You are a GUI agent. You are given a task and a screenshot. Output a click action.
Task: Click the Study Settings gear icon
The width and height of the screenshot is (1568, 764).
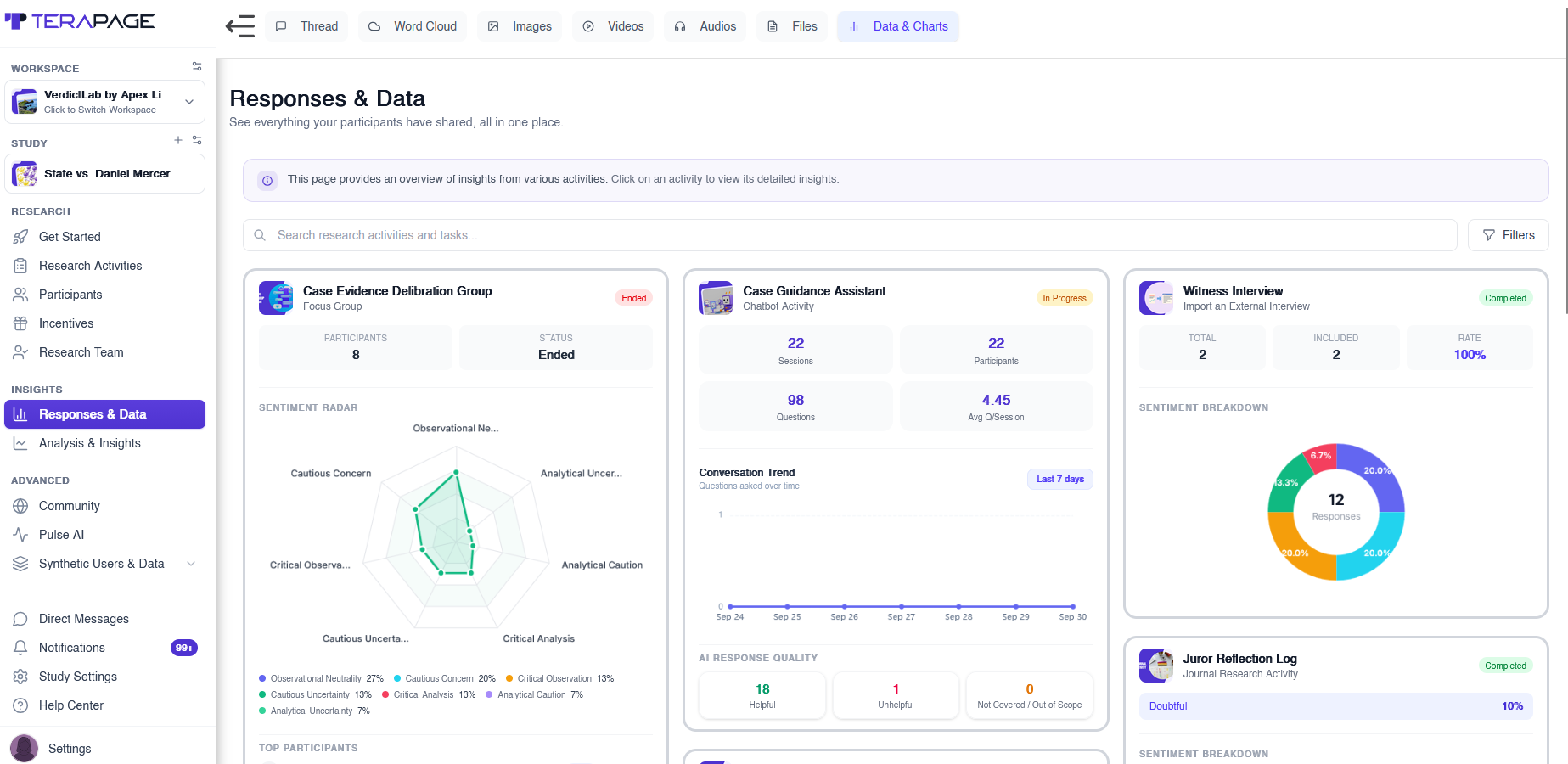[20, 677]
